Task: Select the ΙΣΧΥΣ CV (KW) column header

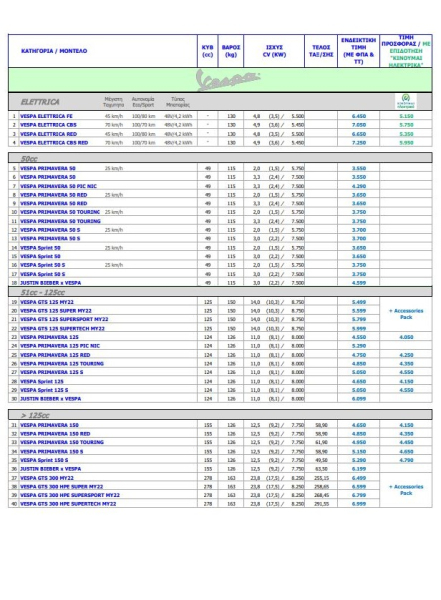Action: tap(274, 51)
